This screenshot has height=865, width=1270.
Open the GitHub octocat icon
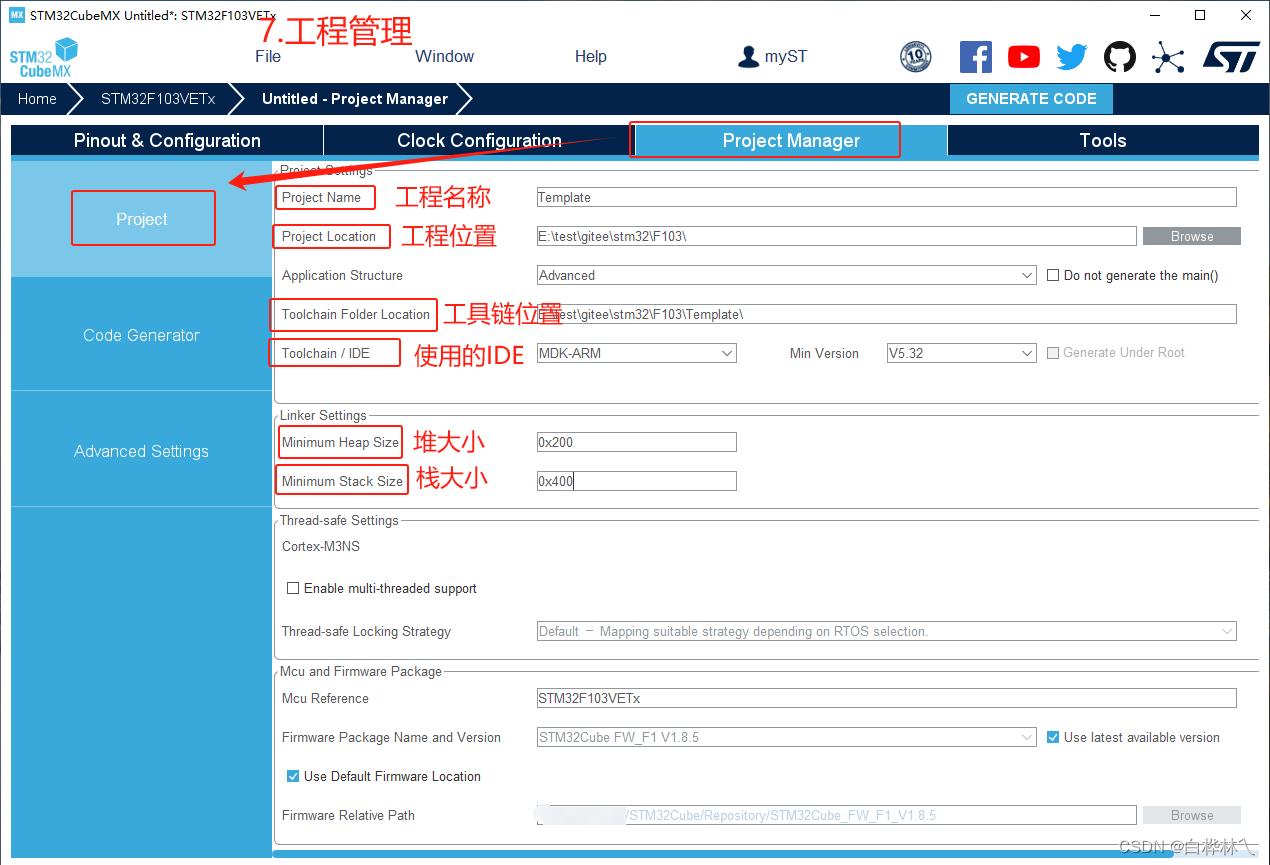[1119, 57]
